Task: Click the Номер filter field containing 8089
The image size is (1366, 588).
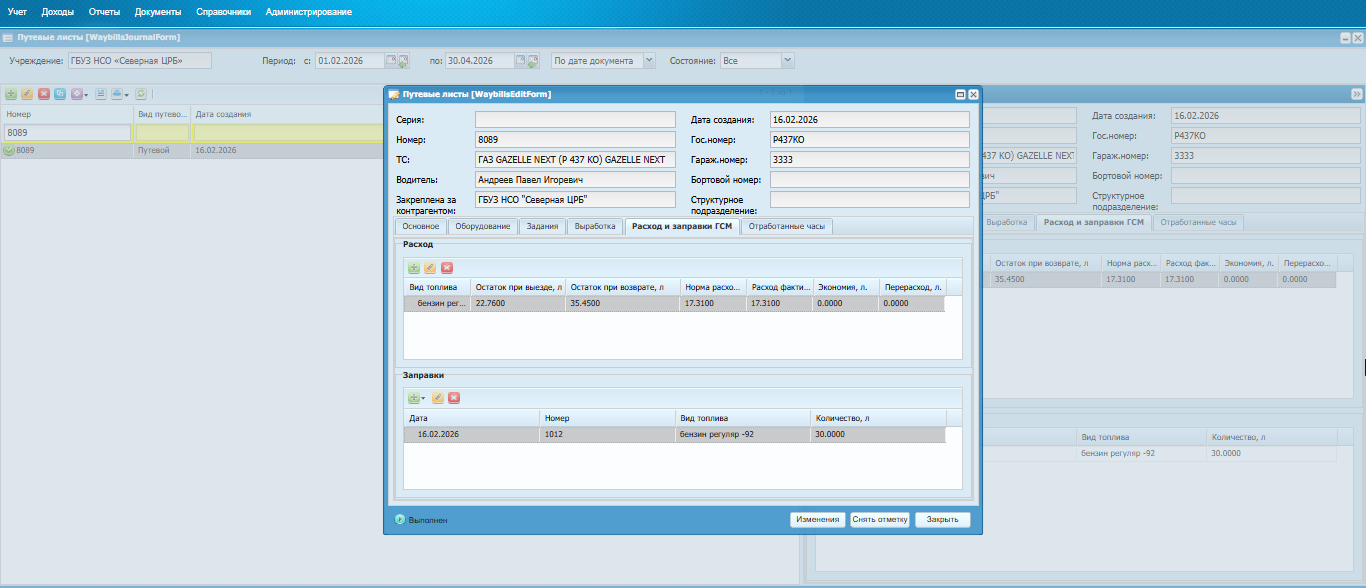Action: [x=67, y=132]
